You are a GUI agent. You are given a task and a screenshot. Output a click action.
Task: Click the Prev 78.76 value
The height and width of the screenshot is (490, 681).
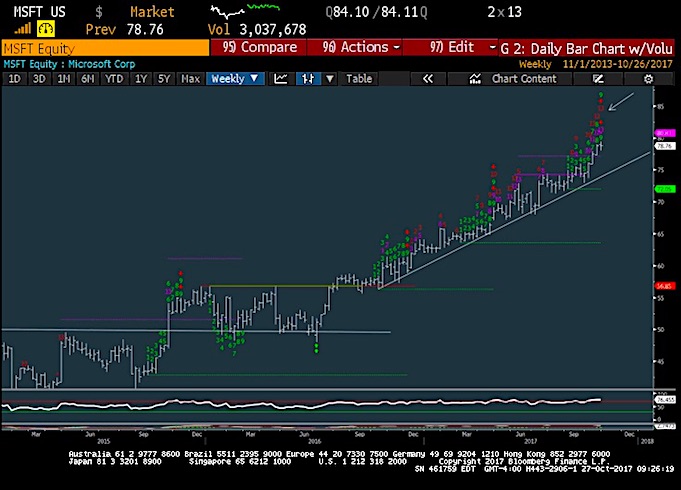click(x=124, y=30)
